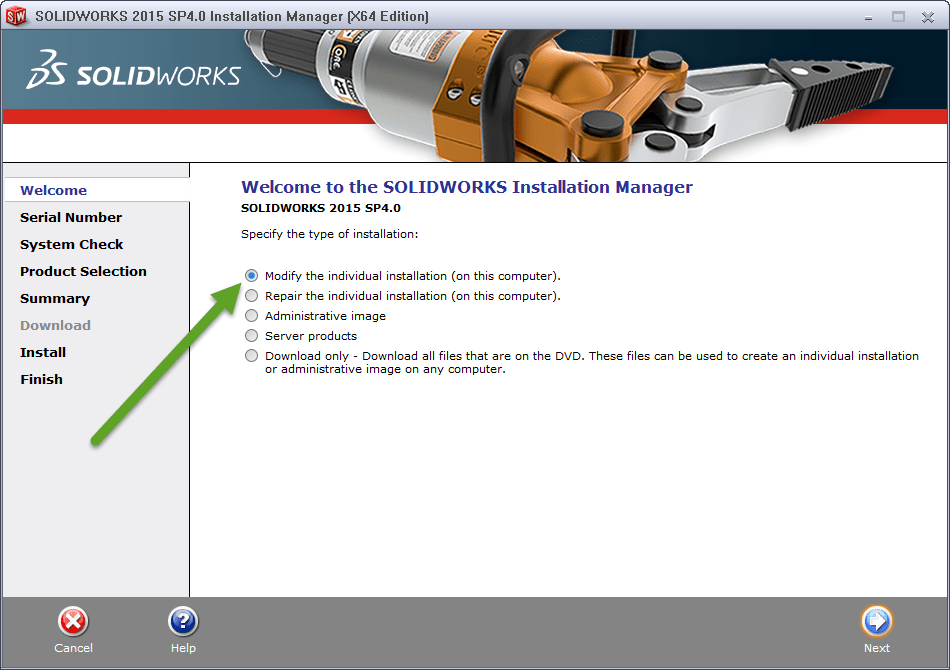Click the red Cancel X icon
Viewport: 950px width, 670px height.
[73, 622]
